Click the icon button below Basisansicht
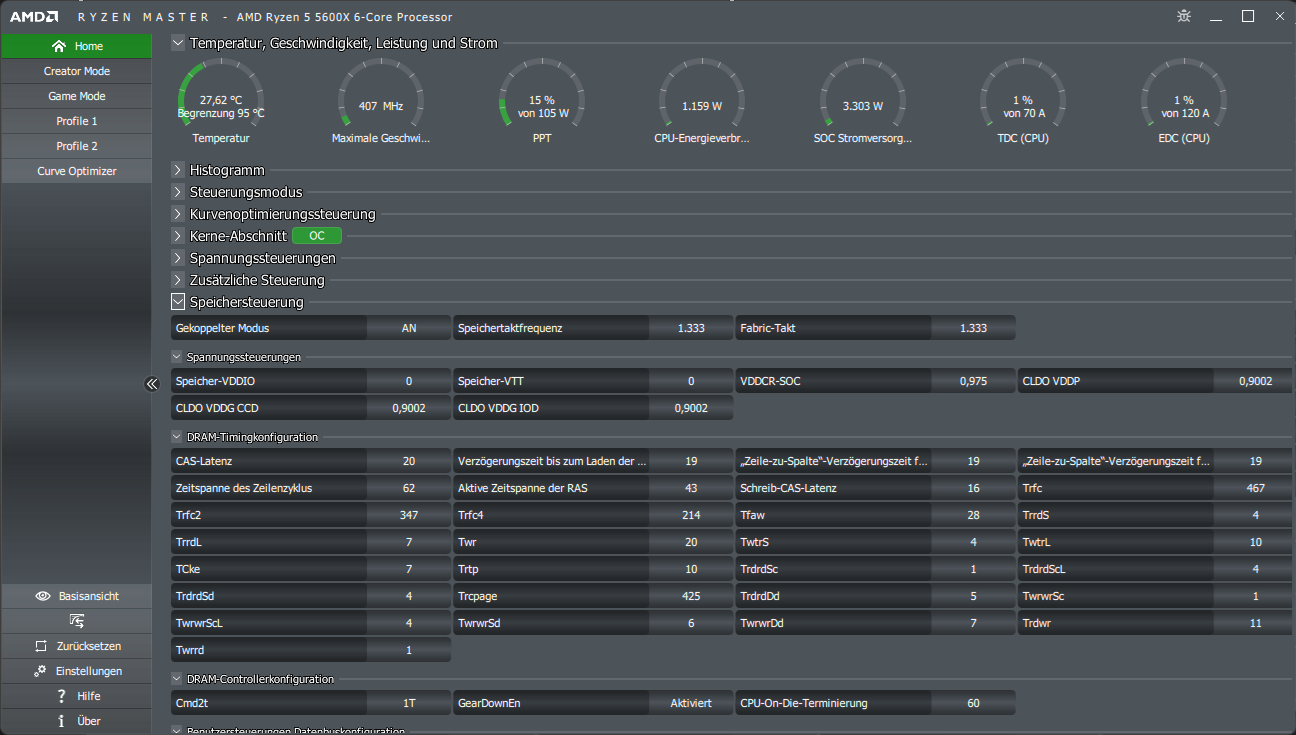1296x735 pixels. [x=76, y=621]
